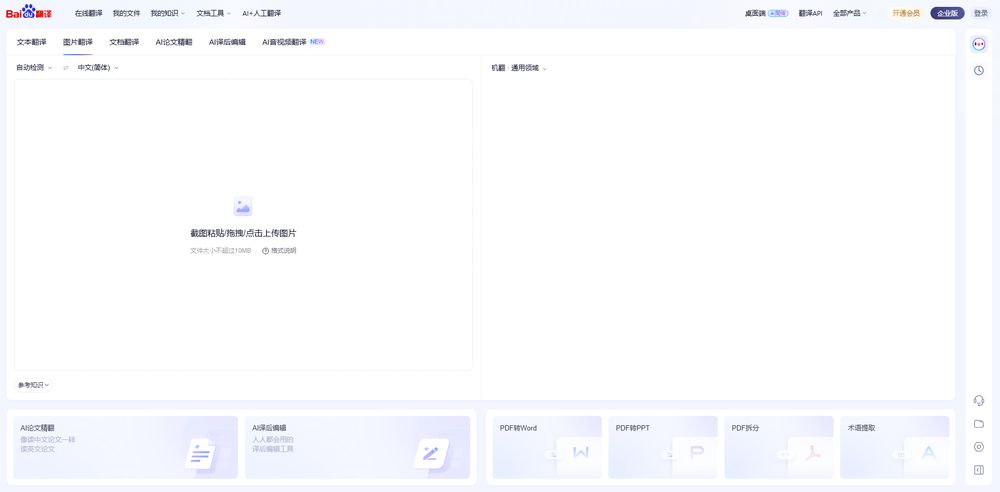This screenshot has height=492, width=1000.
Task: Open the AI assistant robot icon
Action: tap(979, 44)
